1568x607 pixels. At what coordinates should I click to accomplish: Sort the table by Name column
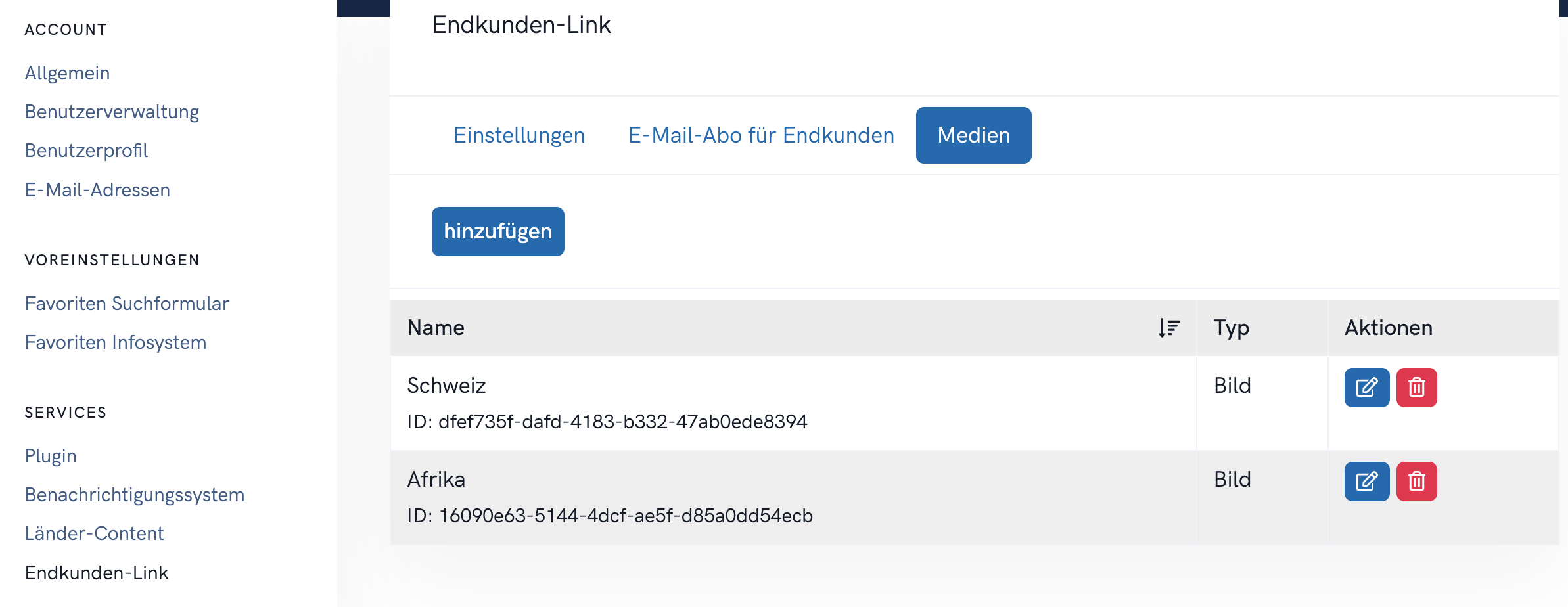tap(1168, 328)
